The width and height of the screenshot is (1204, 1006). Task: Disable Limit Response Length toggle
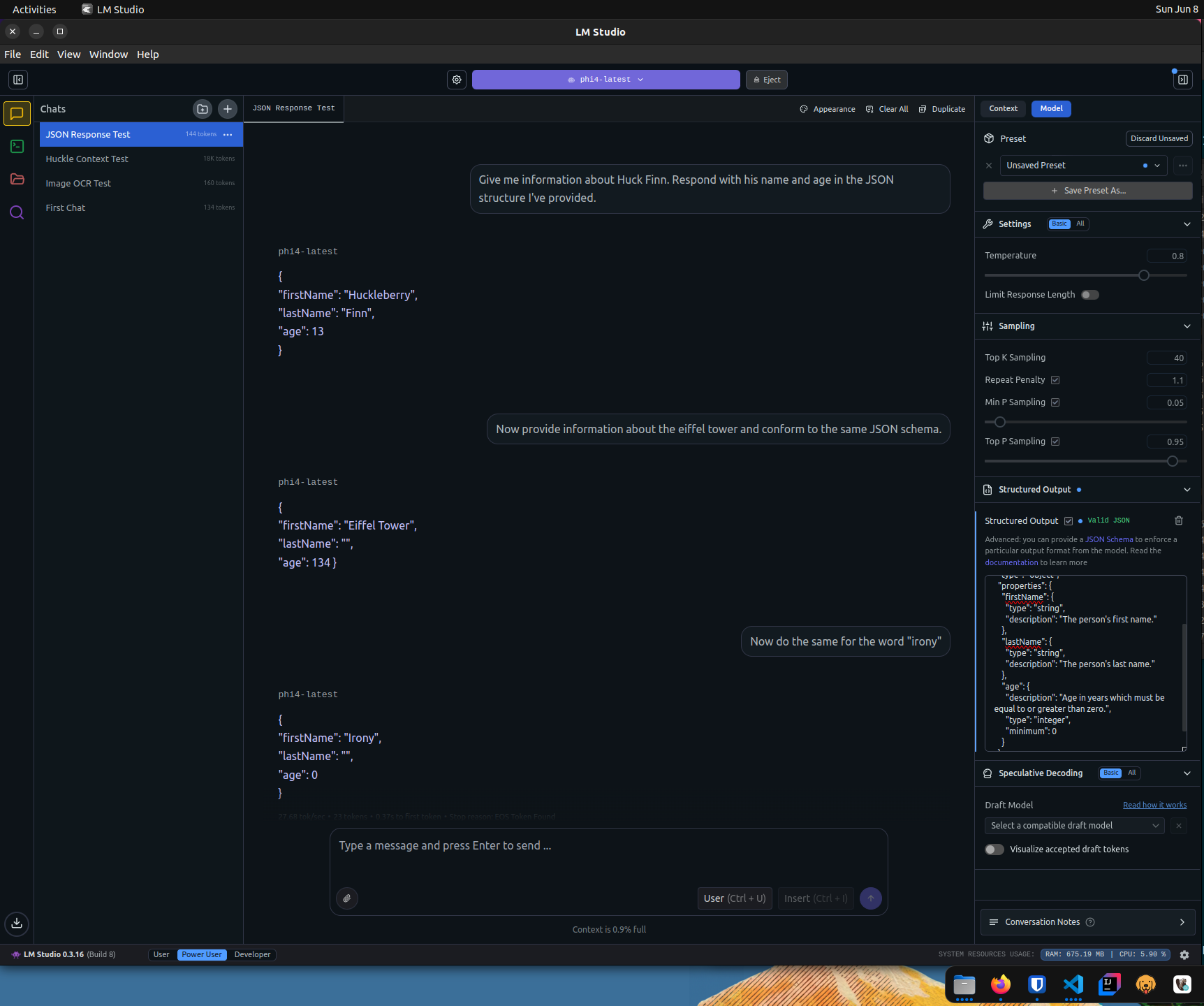(1090, 294)
